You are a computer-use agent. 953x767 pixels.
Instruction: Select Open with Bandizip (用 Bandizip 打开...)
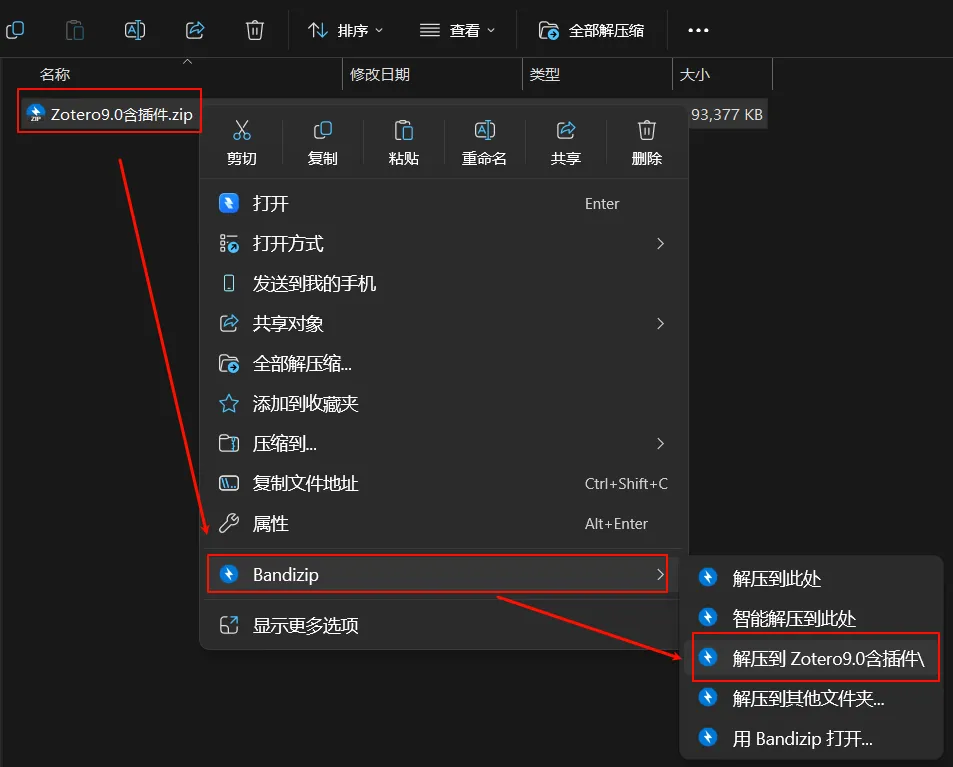[812, 738]
